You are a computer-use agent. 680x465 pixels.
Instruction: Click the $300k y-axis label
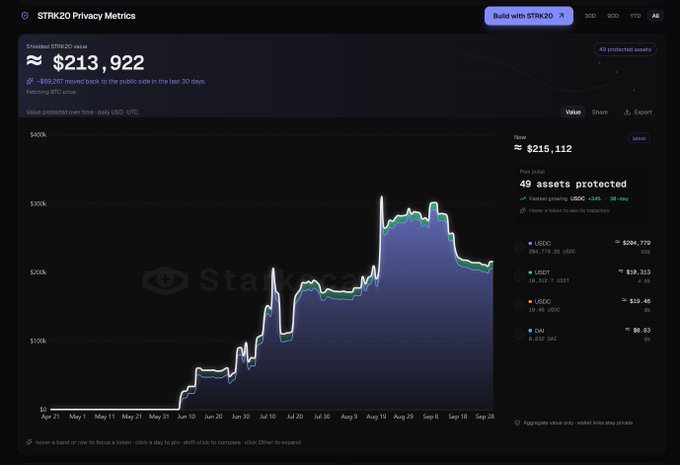(x=38, y=203)
